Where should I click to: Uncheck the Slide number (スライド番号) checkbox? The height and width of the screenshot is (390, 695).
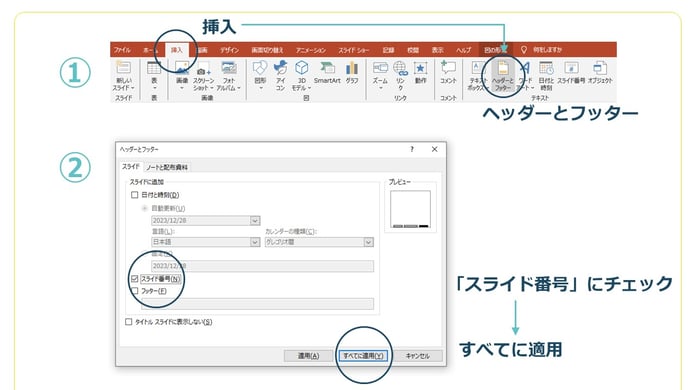tap(135, 279)
